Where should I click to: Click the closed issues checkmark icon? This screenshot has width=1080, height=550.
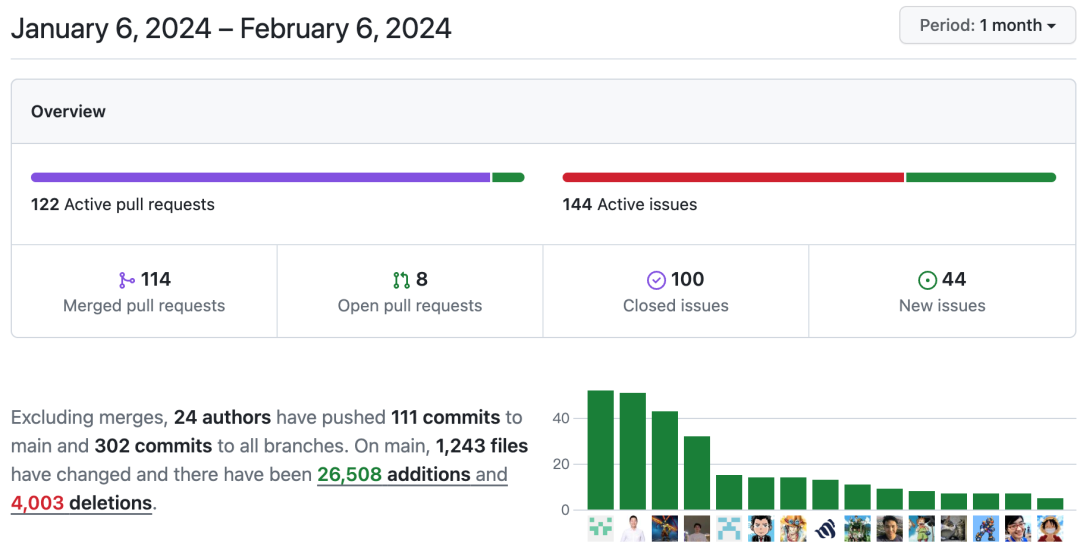point(656,280)
